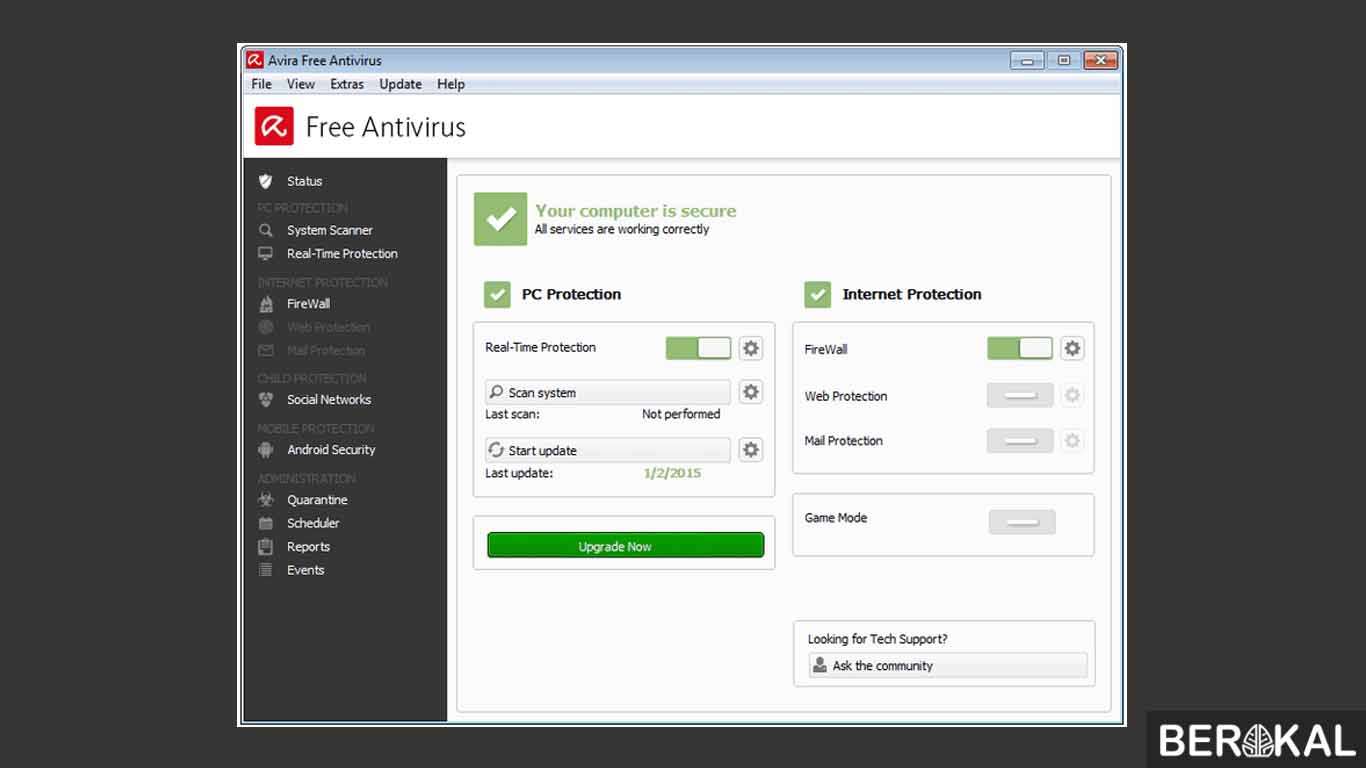Click the disabled Mail Protection gear
The image size is (1366, 768).
point(1072,440)
